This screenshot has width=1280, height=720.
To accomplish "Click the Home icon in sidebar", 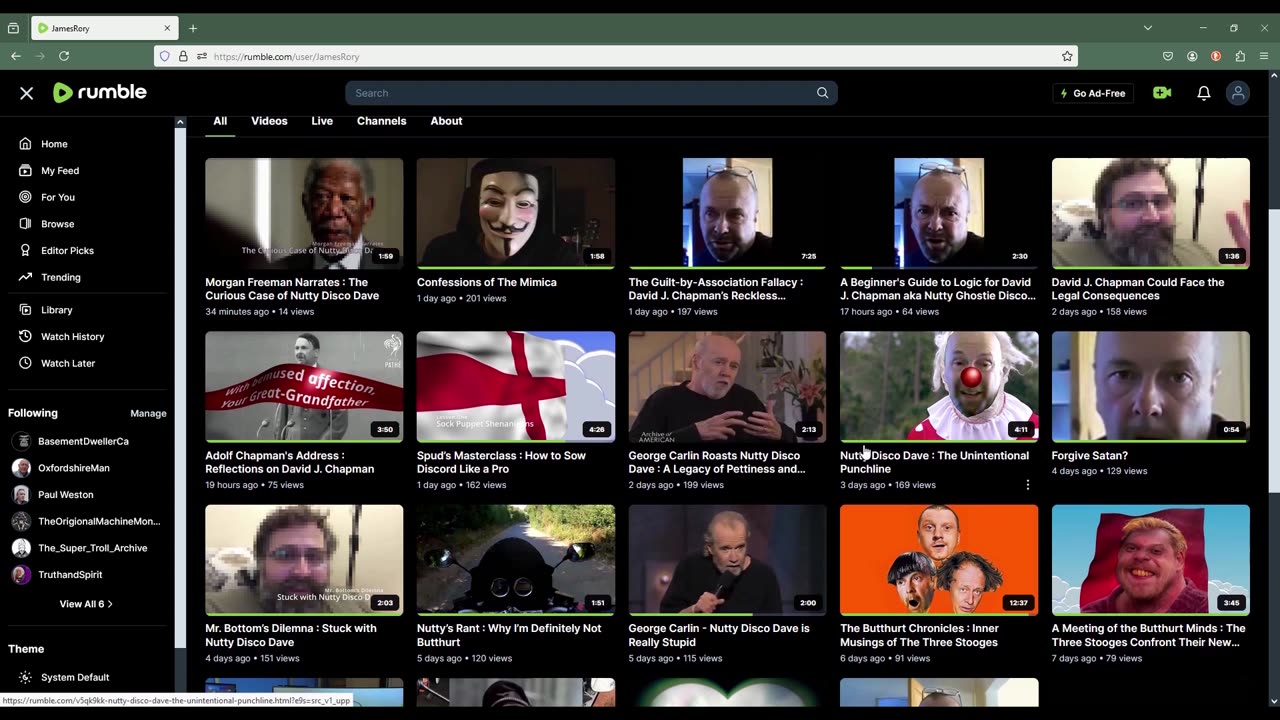I will (25, 144).
